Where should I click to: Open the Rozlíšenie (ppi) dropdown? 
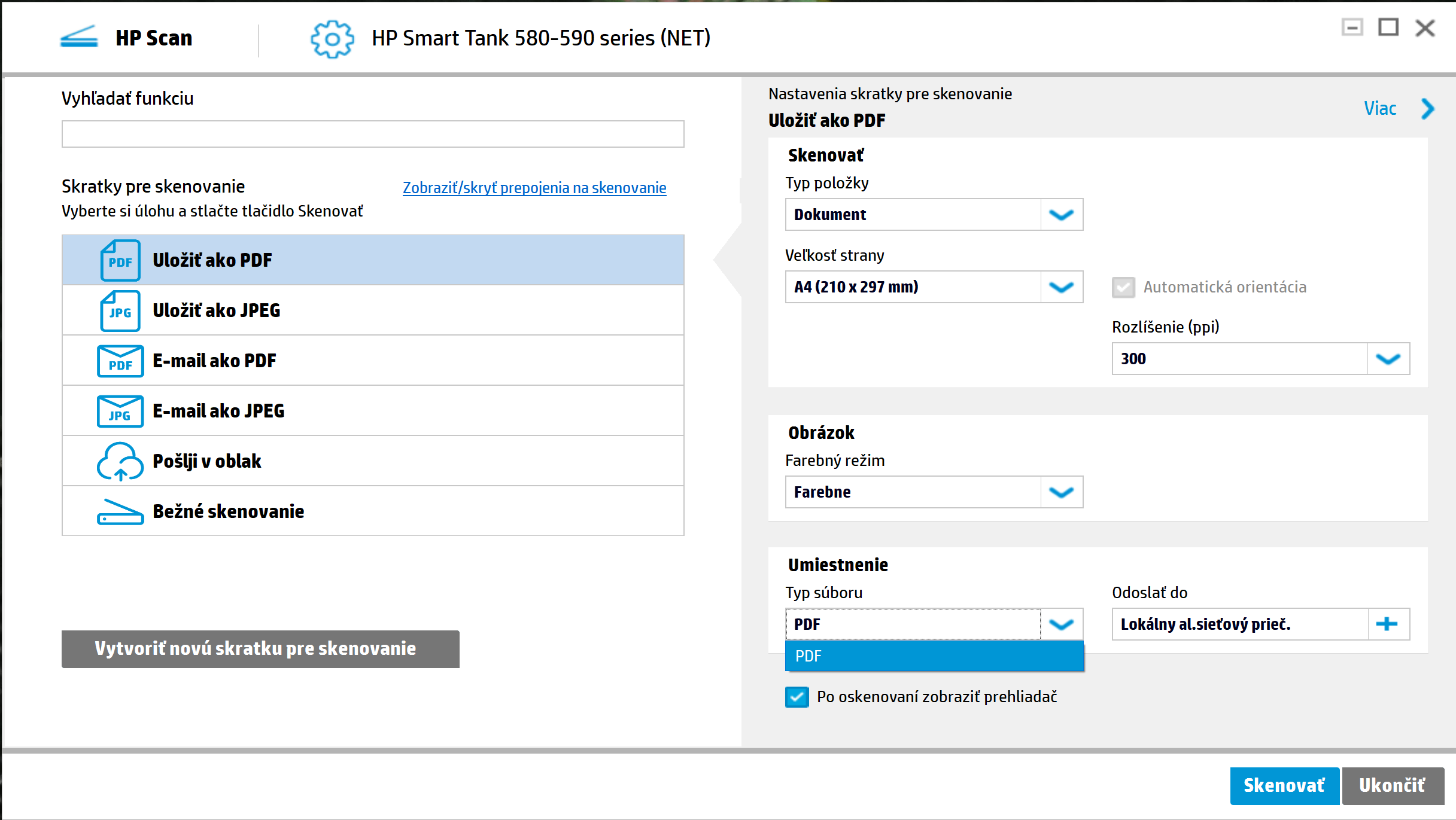[1388, 358]
